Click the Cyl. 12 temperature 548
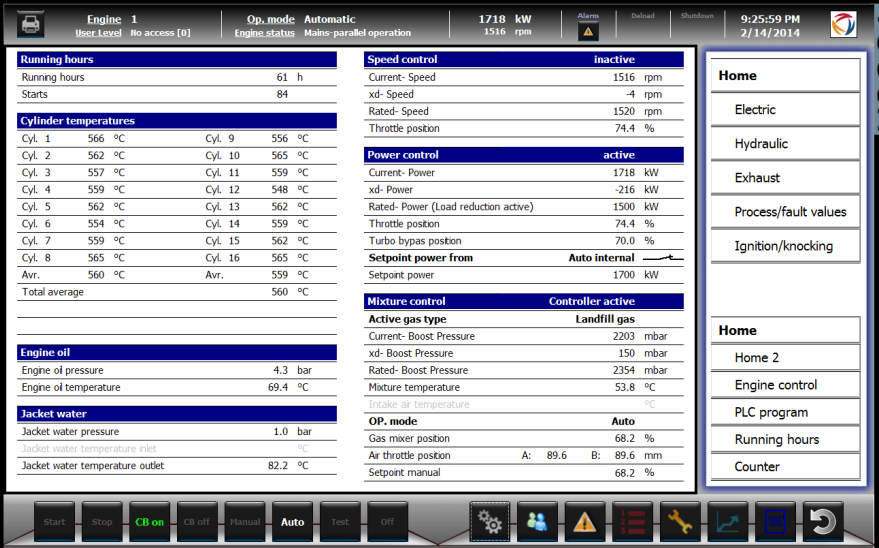 [x=280, y=190]
